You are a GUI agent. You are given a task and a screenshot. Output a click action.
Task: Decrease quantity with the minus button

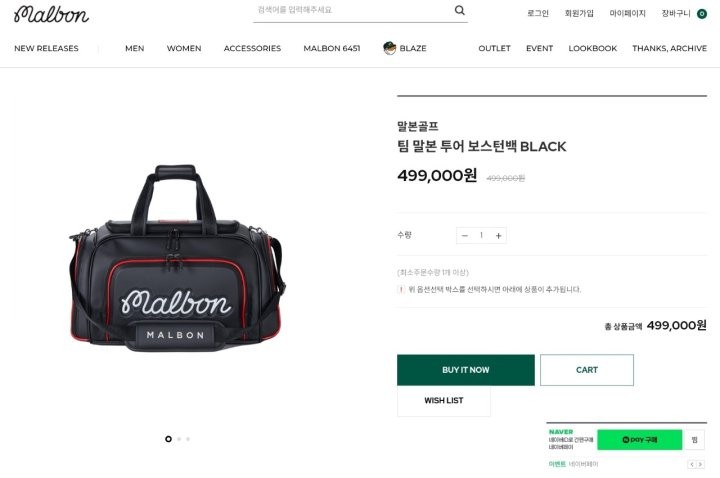[x=465, y=236]
